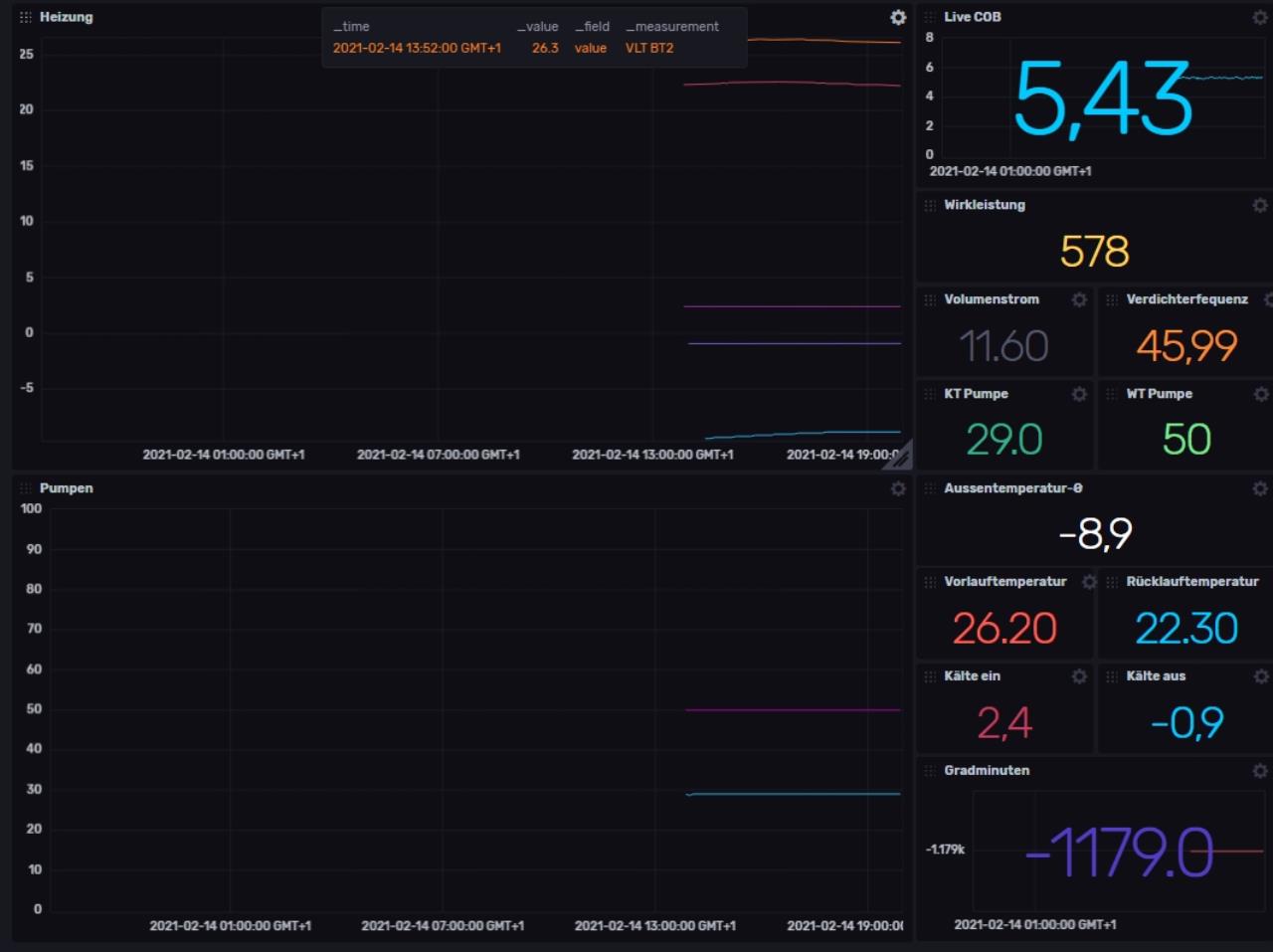Click the Verdichterfequenz value 45,99

coord(1186,346)
